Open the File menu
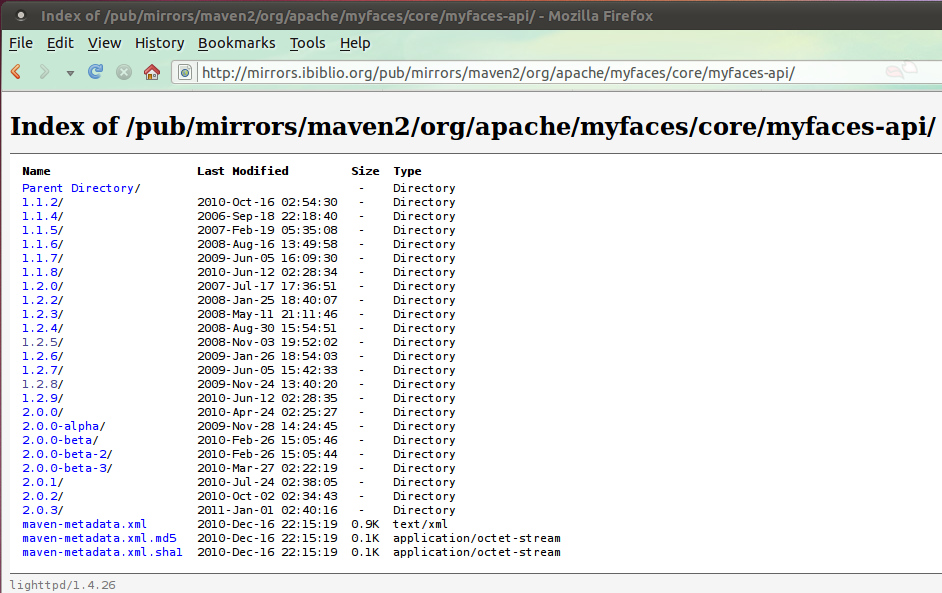Screen dimensions: 942x593 pos(21,43)
